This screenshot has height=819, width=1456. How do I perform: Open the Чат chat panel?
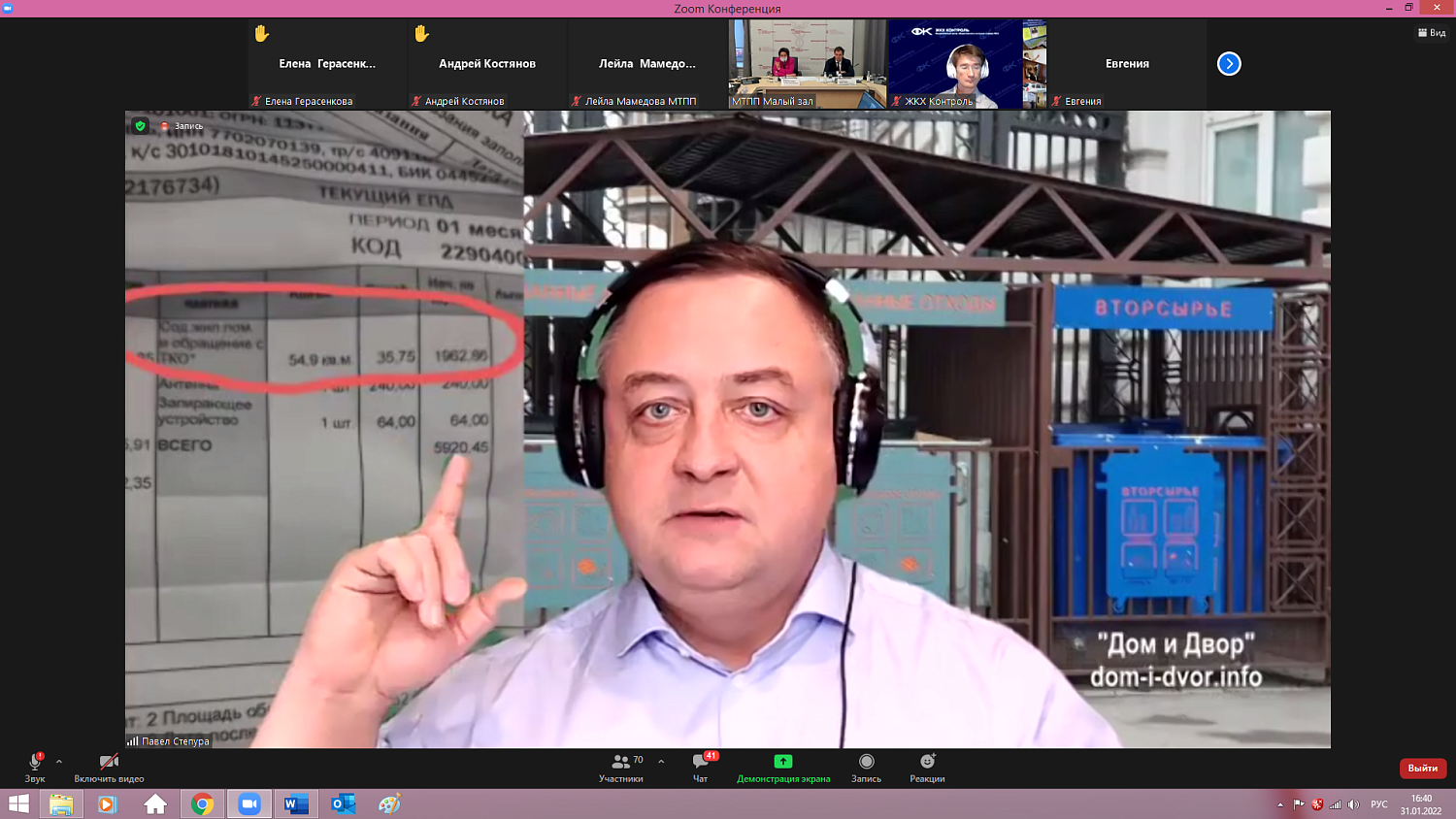tap(701, 768)
